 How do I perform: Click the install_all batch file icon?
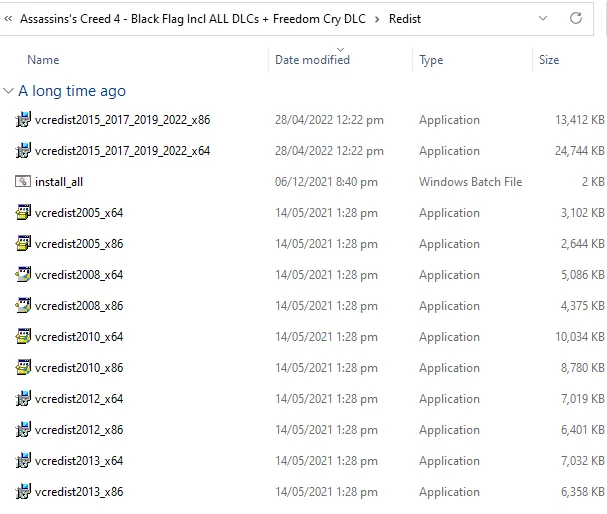[x=23, y=182]
